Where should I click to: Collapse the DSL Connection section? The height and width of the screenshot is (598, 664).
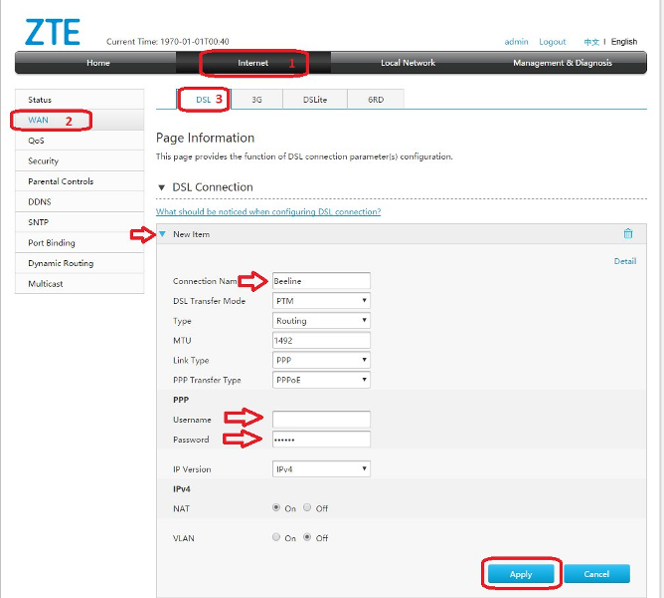162,188
